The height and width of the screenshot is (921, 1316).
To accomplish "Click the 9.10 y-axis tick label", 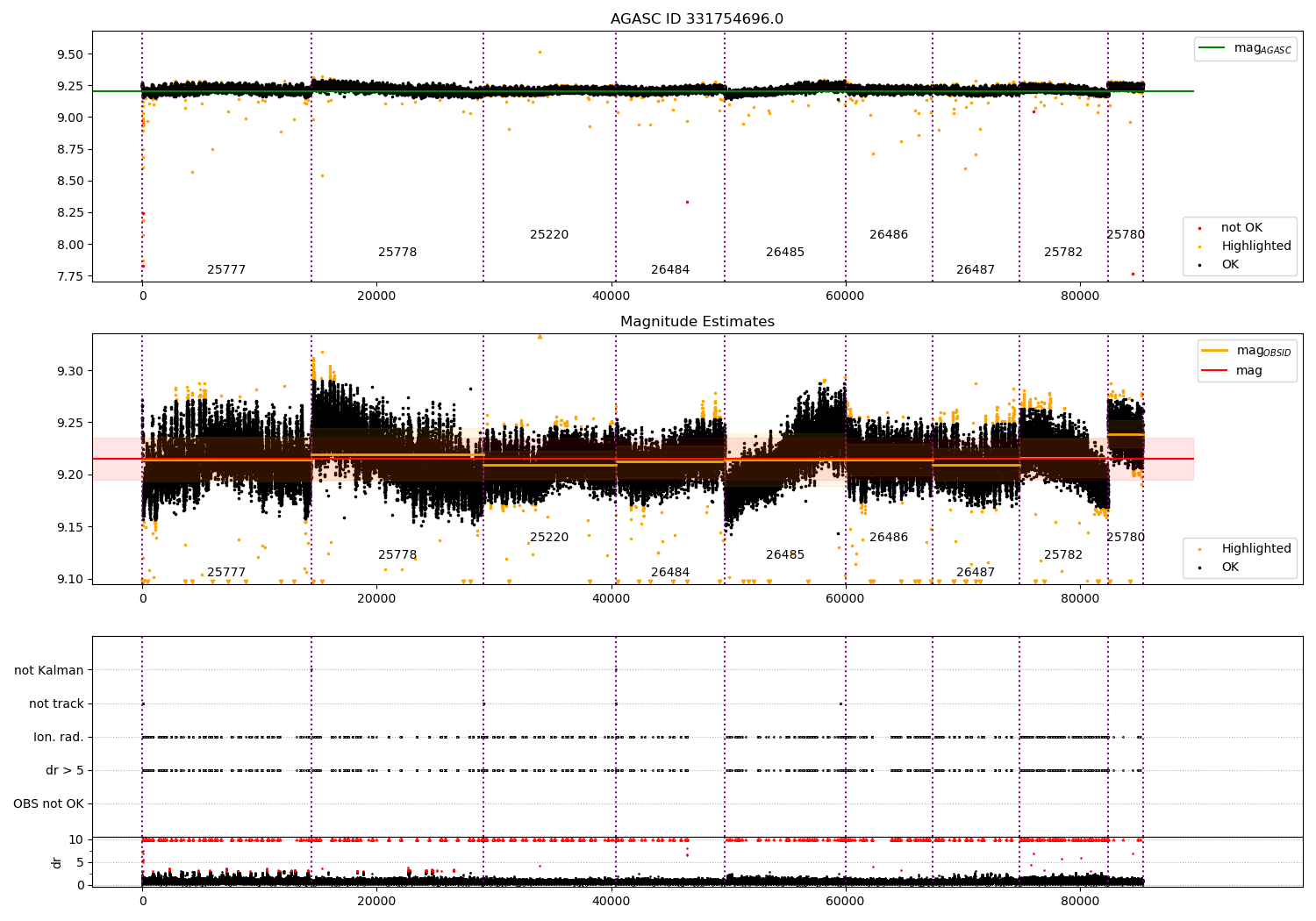I will click(x=69, y=579).
